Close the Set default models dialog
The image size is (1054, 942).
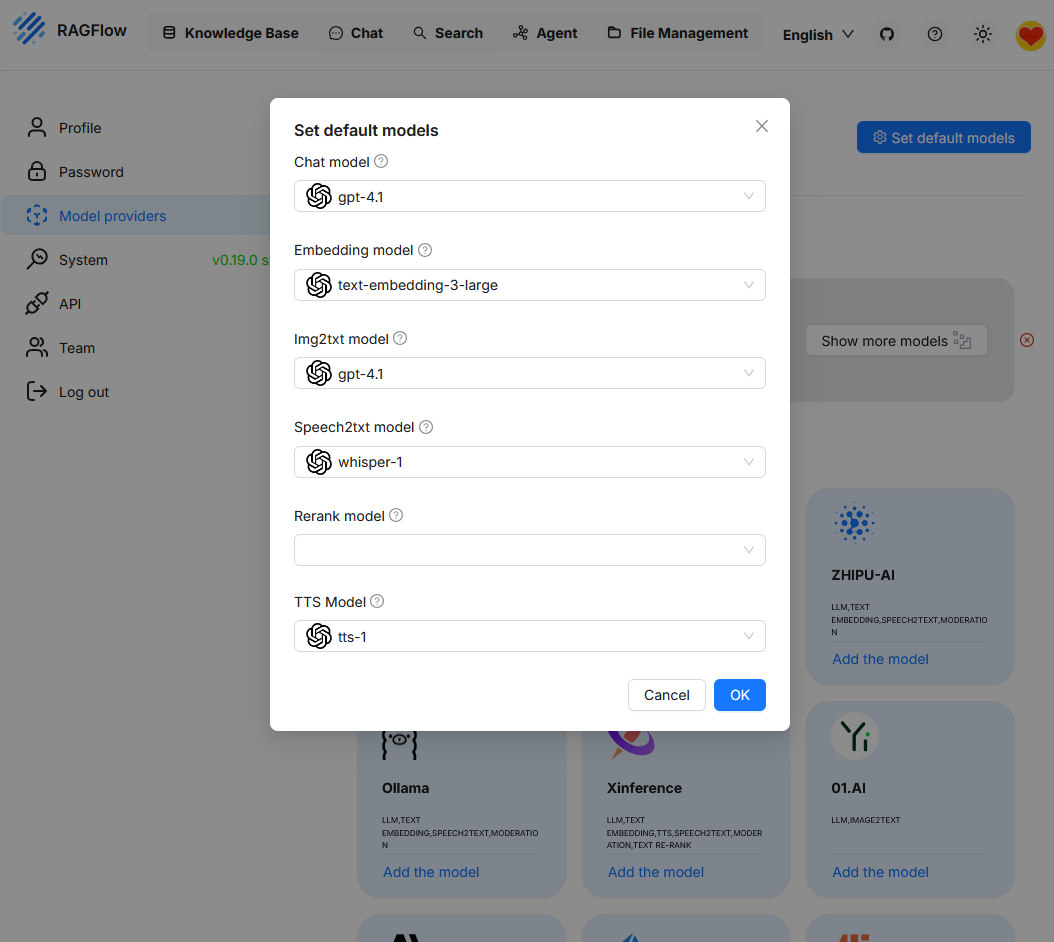pos(762,126)
